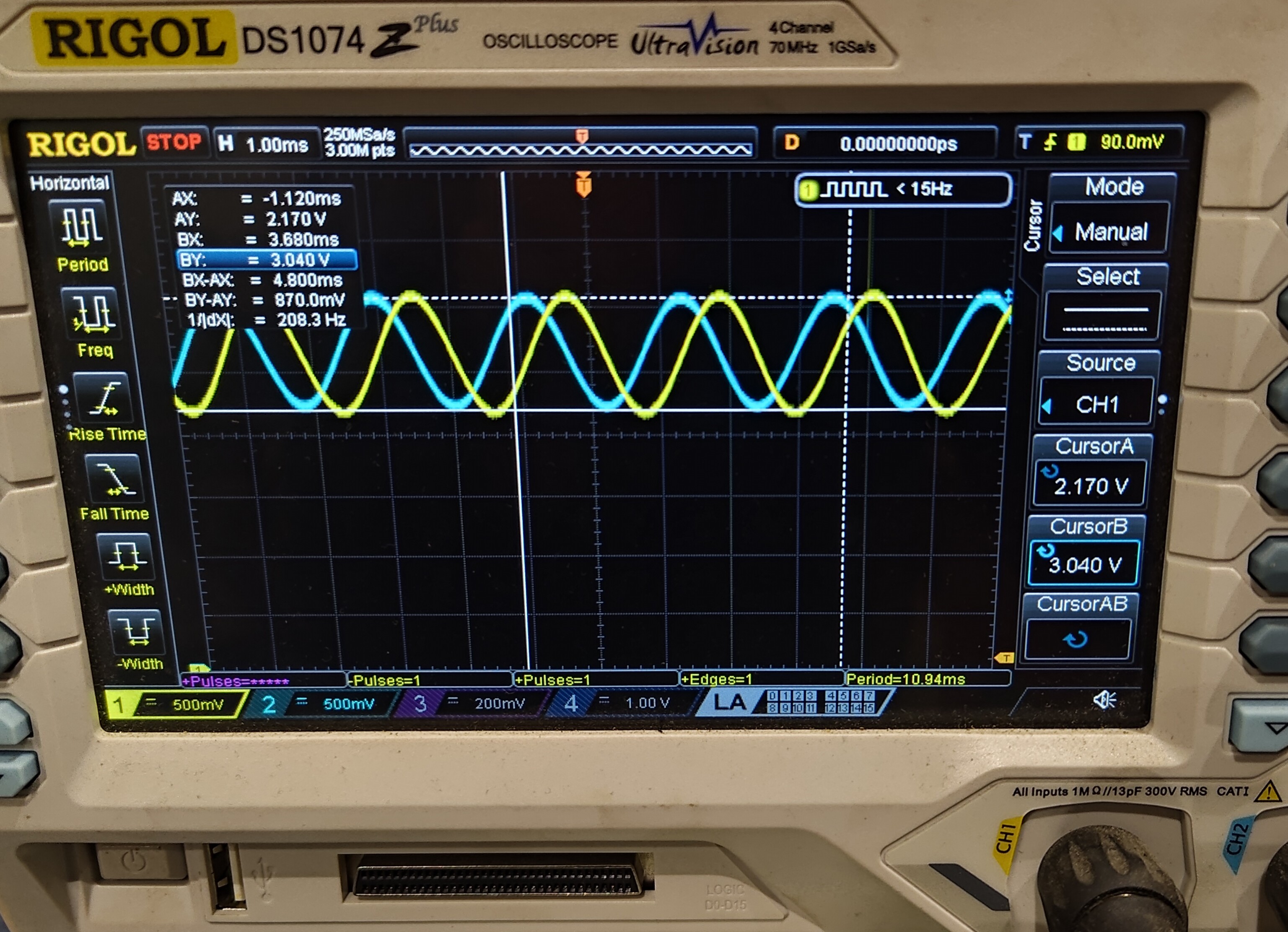Open the LA logic analyzer tab
Image resolution: width=1288 pixels, height=932 pixels.
730,703
